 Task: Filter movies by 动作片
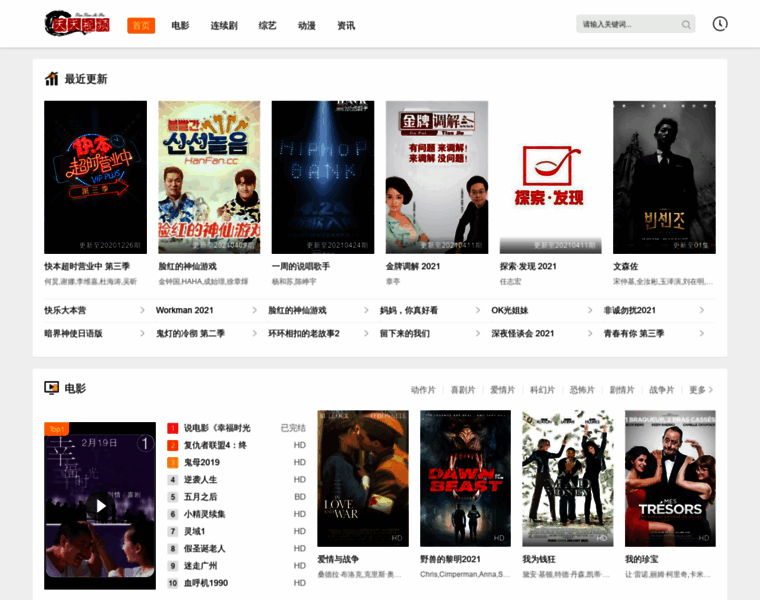423,390
